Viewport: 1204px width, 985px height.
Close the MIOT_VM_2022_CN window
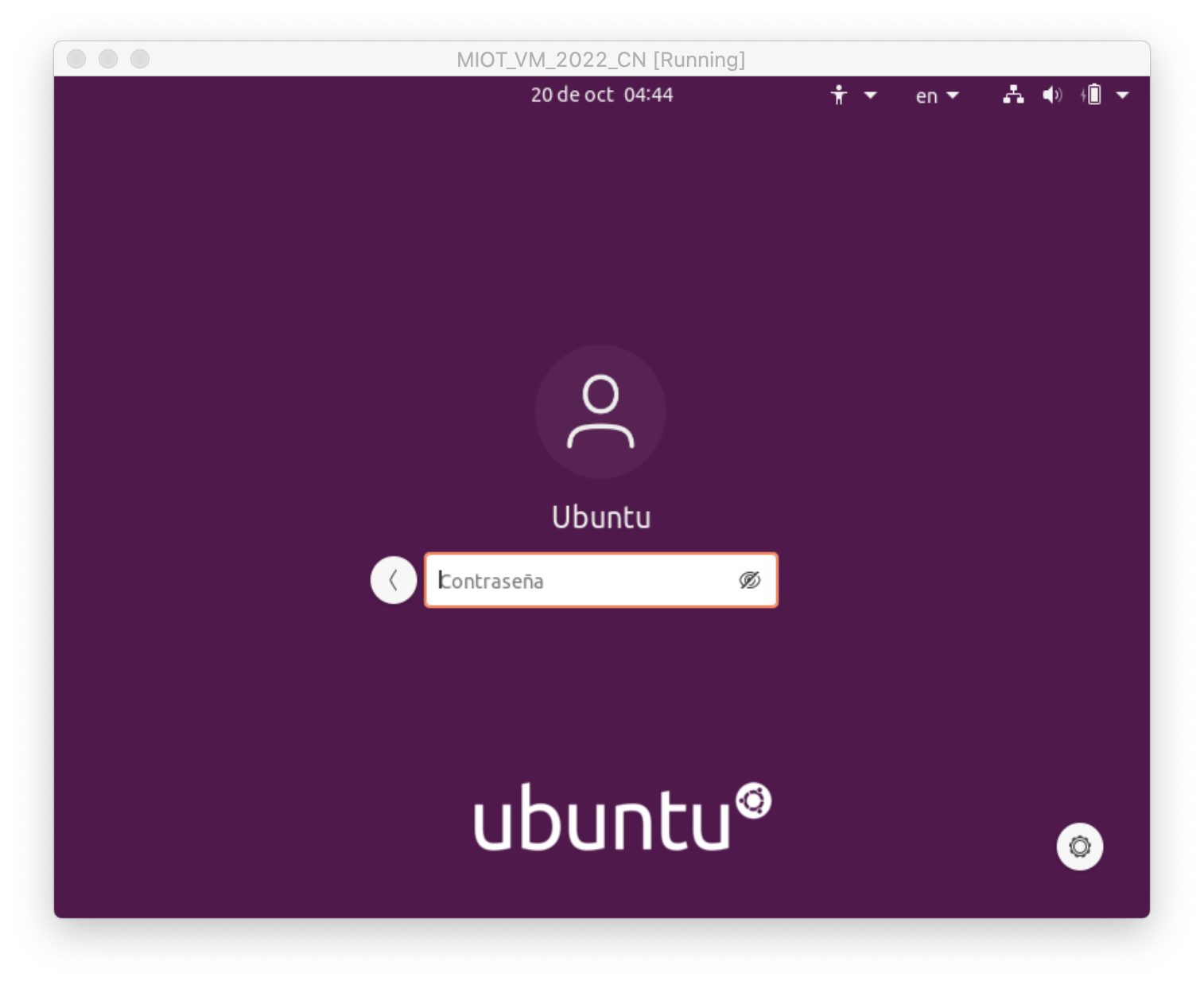[x=76, y=59]
